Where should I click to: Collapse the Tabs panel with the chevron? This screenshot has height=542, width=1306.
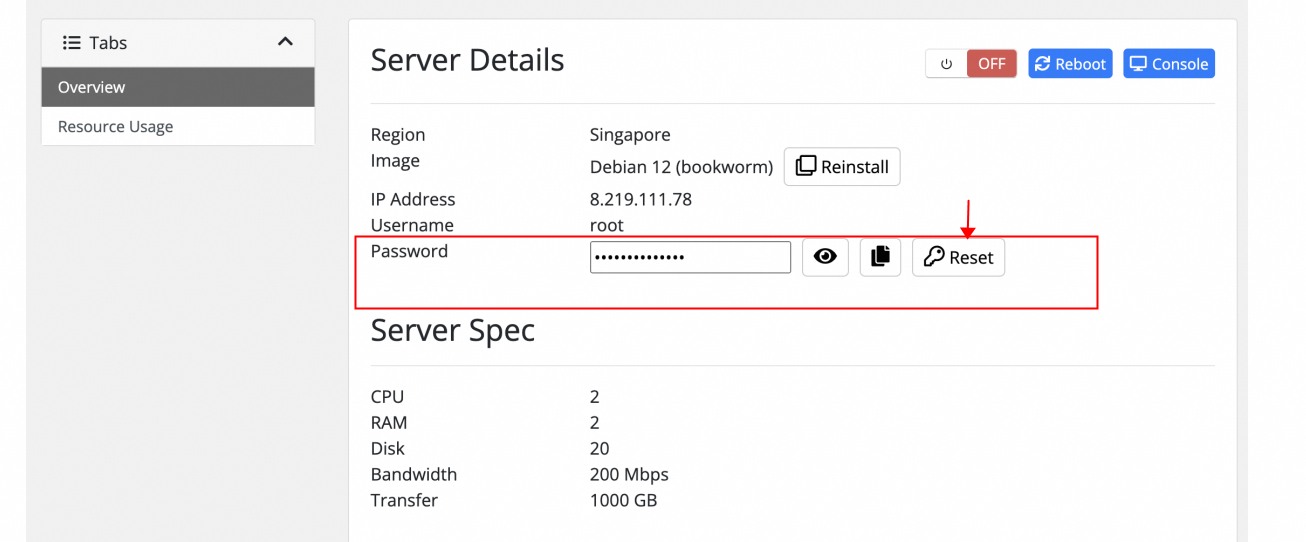pyautogui.click(x=285, y=42)
